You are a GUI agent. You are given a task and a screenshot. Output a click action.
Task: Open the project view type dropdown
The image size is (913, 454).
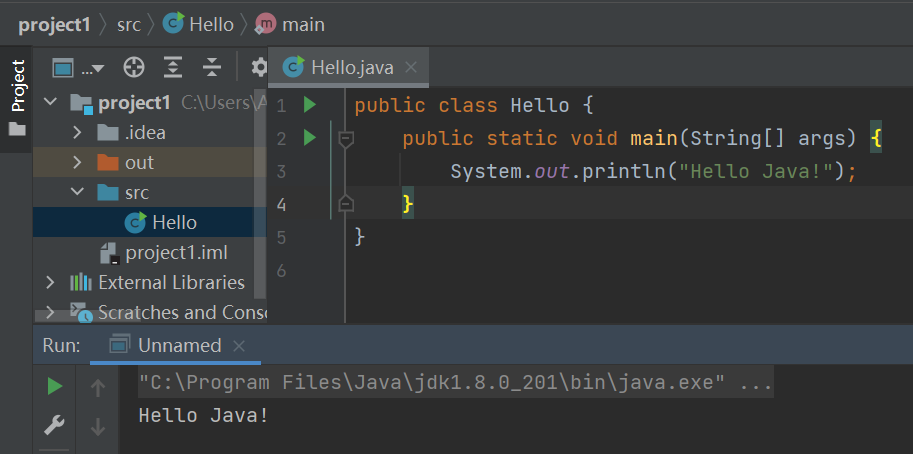tap(78, 68)
